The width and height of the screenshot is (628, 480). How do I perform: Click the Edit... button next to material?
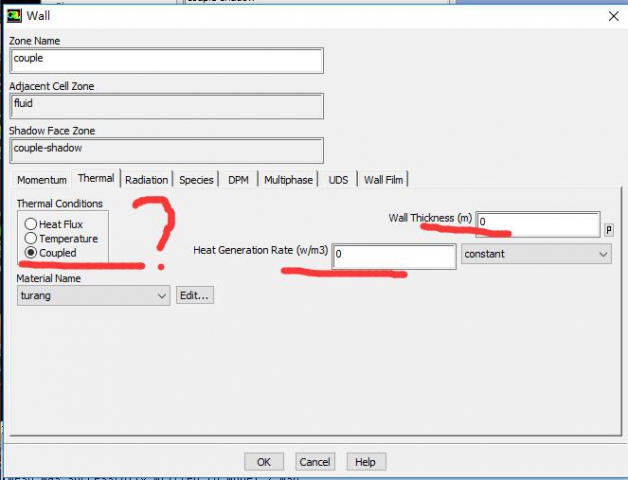pyautogui.click(x=195, y=295)
